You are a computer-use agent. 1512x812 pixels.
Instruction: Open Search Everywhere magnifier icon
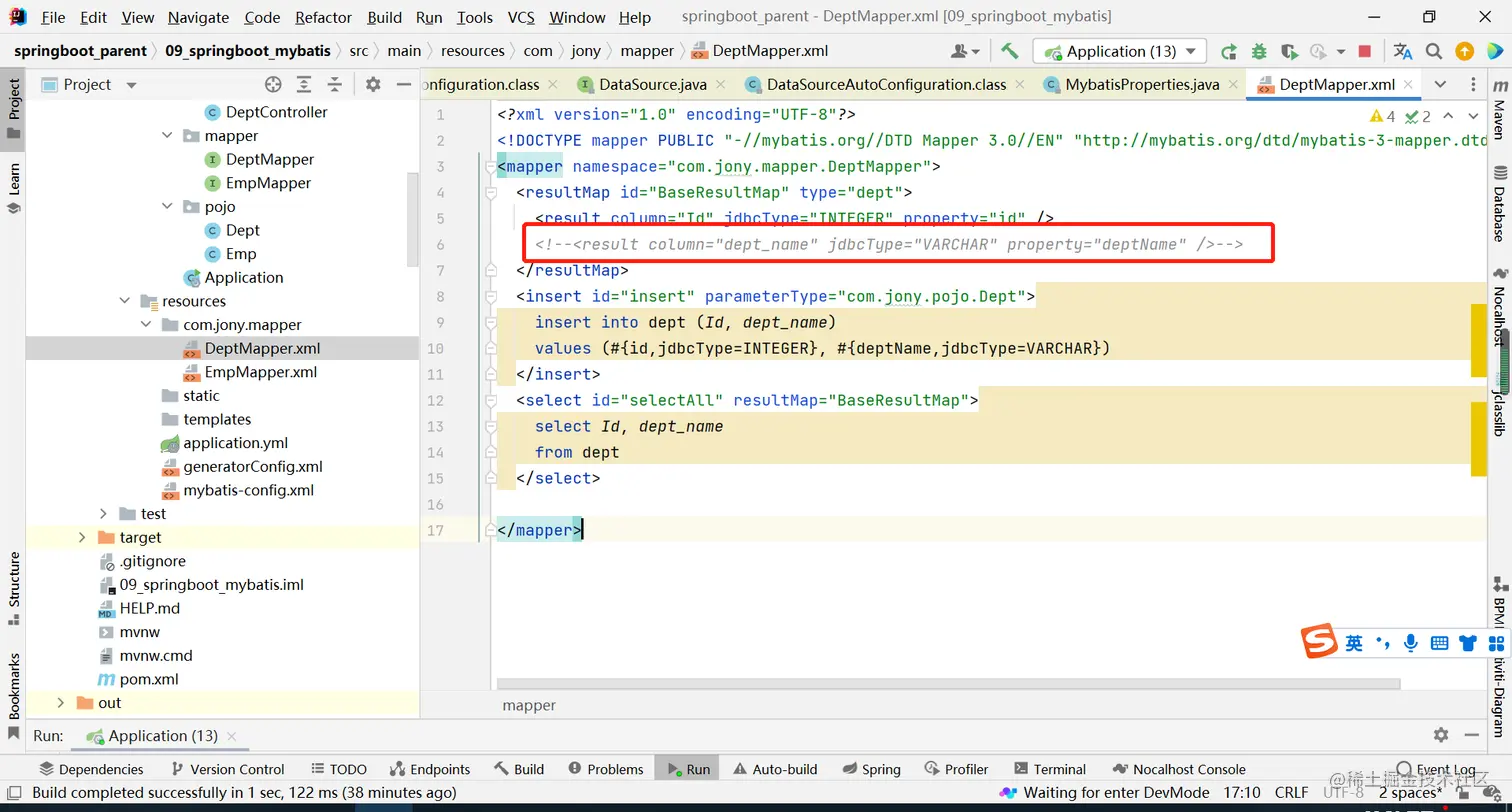[1434, 51]
